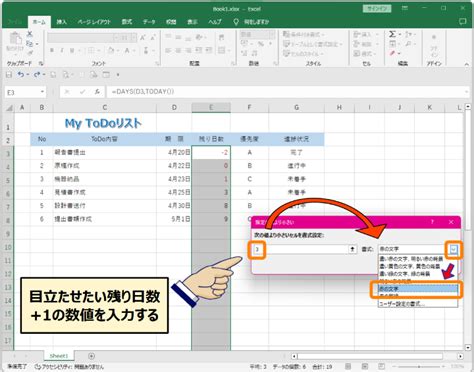This screenshot has width=474, height=372.
Task: Open the 書式 combo box dropdown arrow
Action: (453, 249)
